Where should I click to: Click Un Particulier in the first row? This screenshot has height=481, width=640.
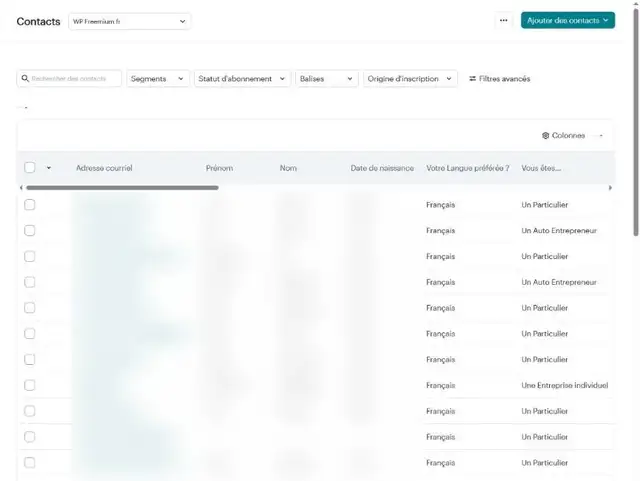pos(544,205)
